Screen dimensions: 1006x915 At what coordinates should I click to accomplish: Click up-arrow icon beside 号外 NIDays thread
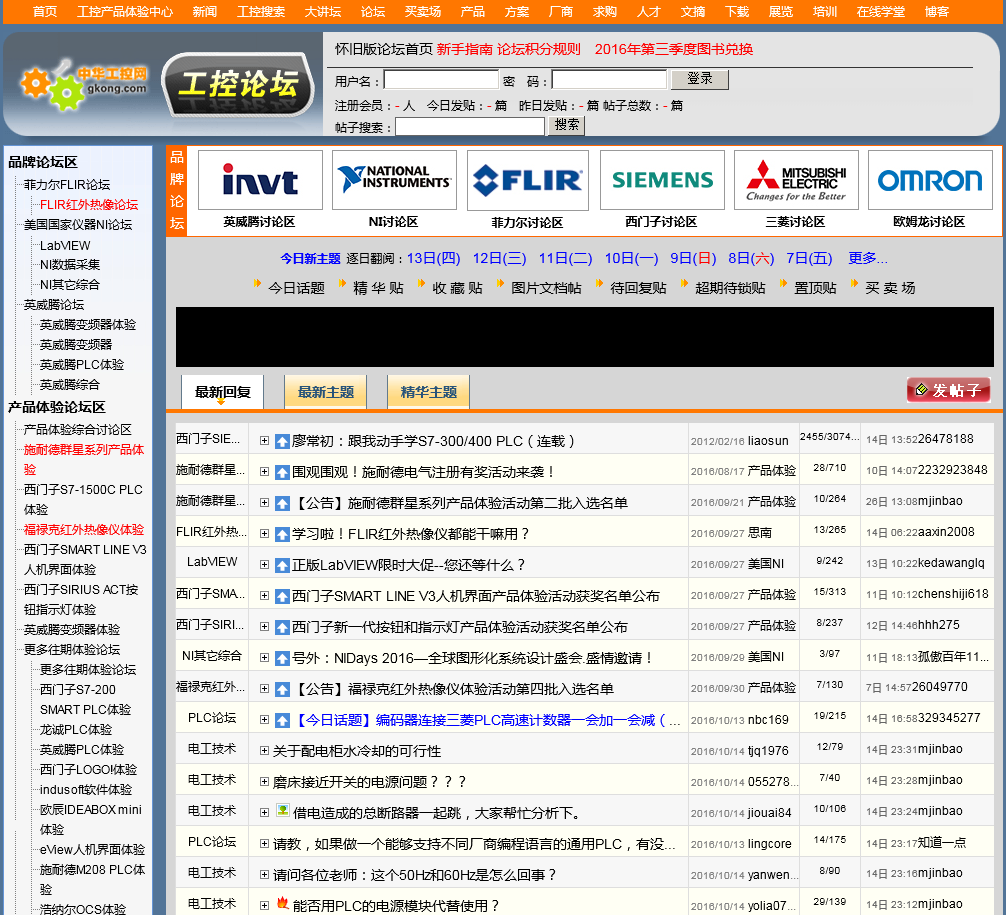click(282, 658)
